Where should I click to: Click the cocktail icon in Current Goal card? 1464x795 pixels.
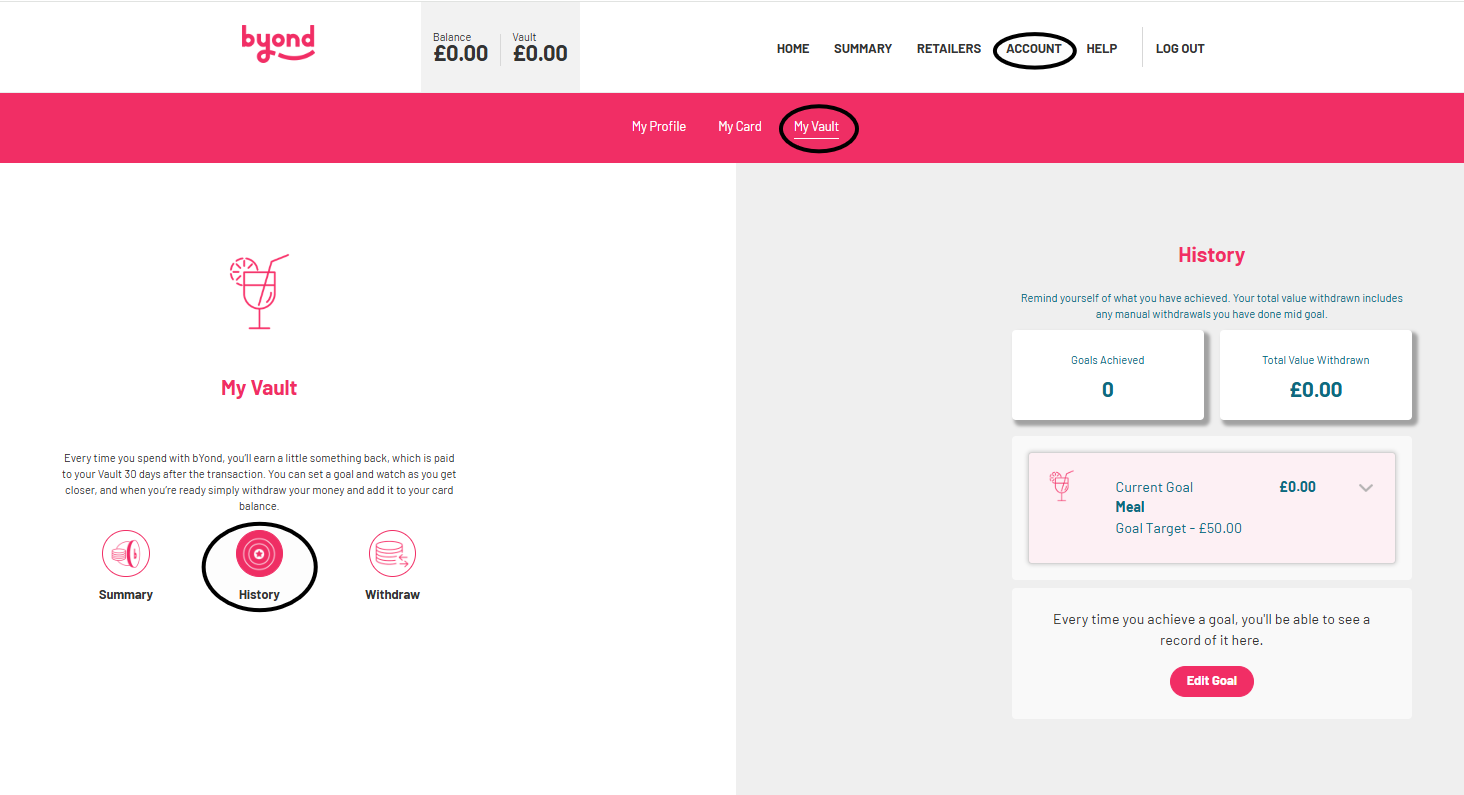[1061, 486]
